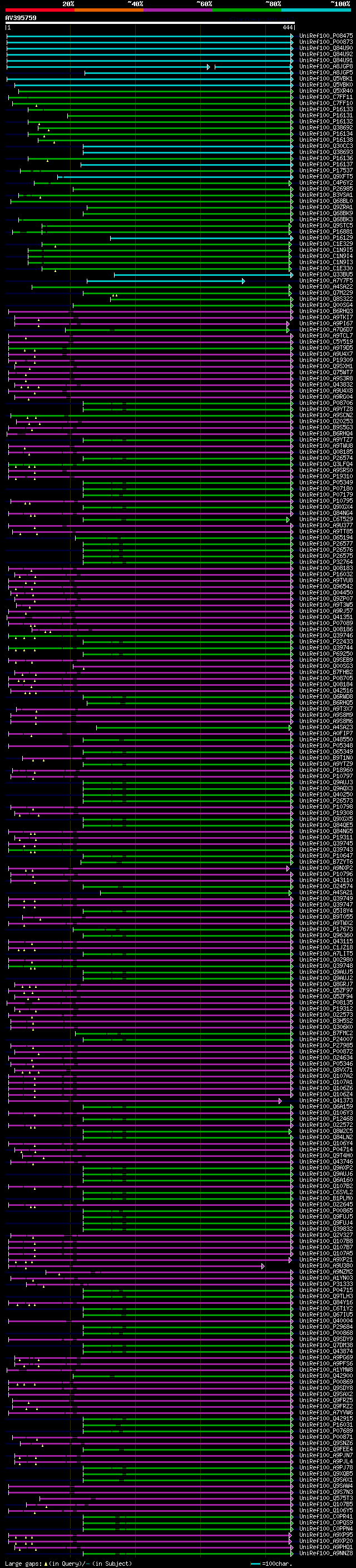The image size is (356, 1568).
Task: Select the UniRef100_A9TKI7 label
Action: [x=326, y=317]
